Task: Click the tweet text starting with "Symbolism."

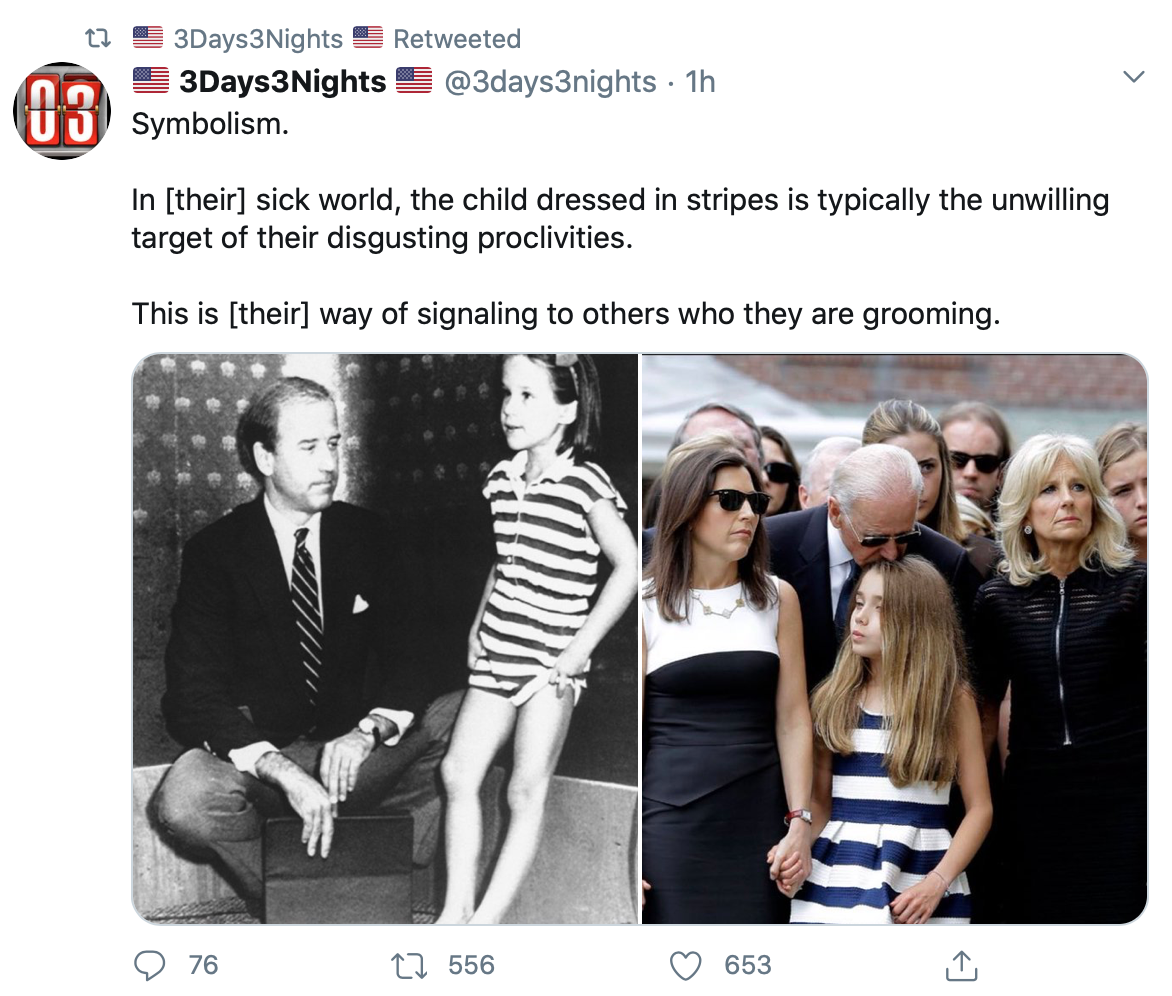Action: 210,127
